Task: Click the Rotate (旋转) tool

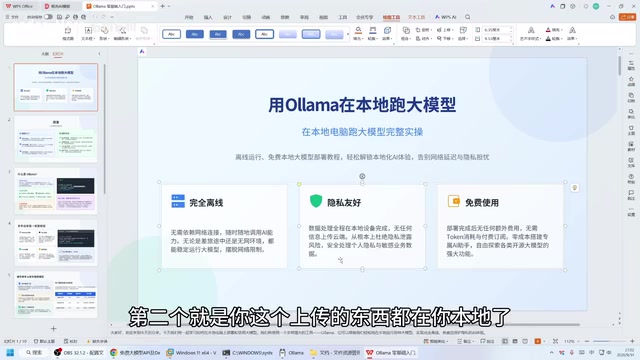Action: (x=424, y=30)
